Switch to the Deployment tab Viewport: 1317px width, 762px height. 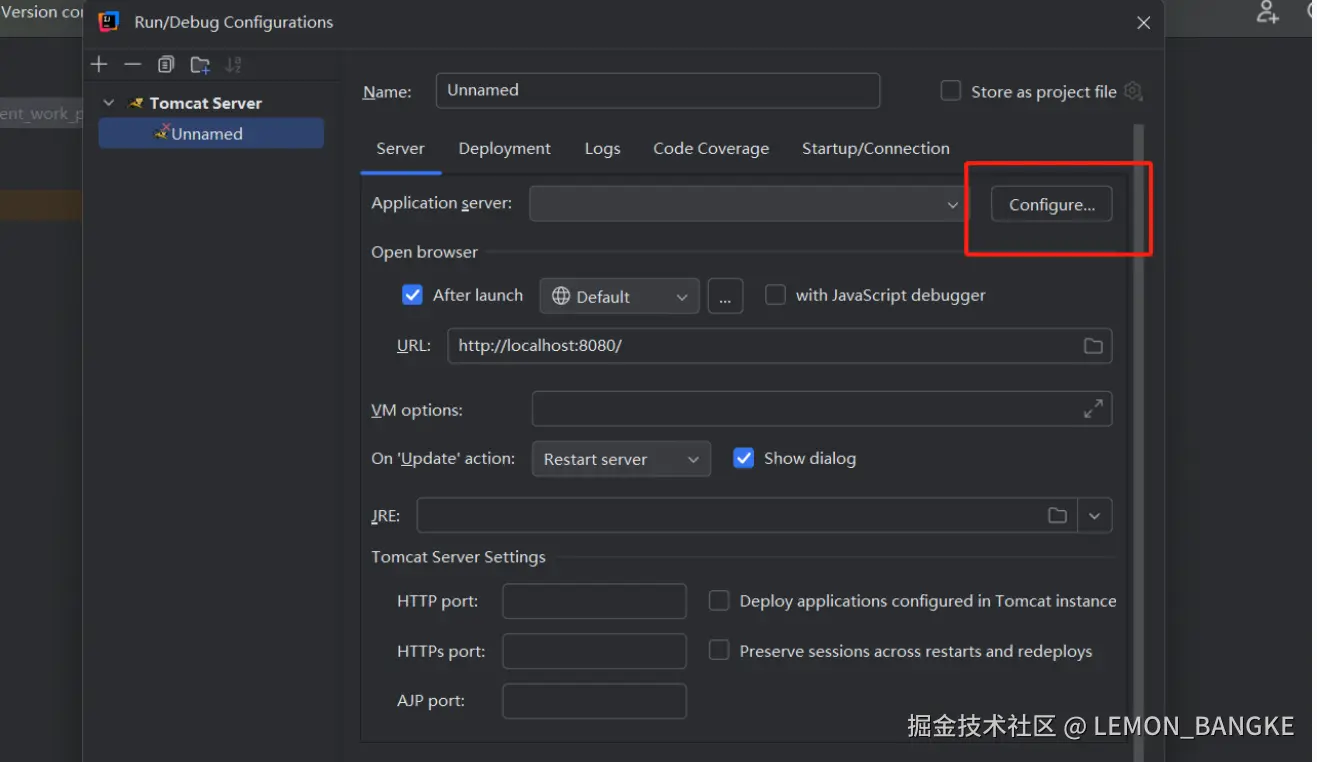coord(504,148)
